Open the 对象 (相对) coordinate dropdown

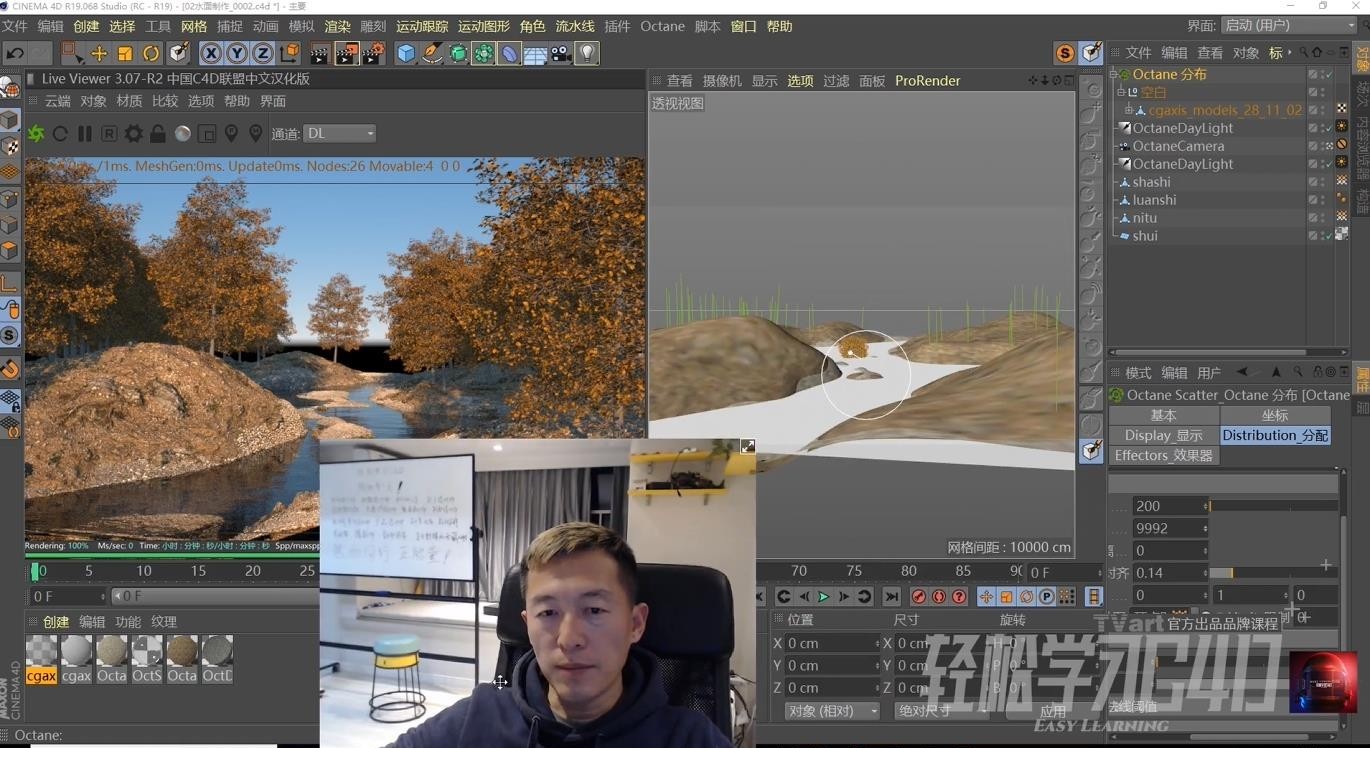(x=832, y=711)
